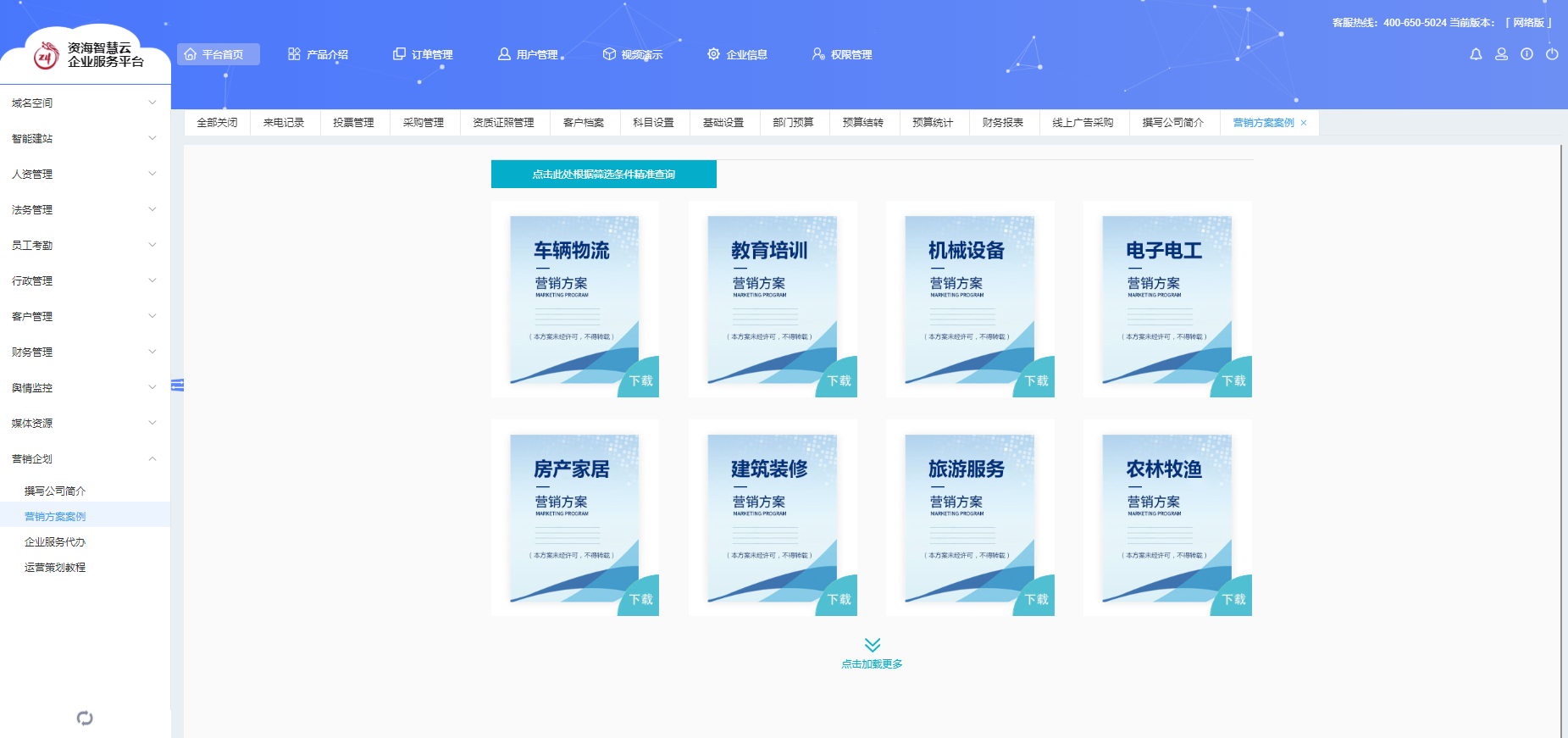Switch to the 财务报表 tab
This screenshot has width=1568, height=738.
pyautogui.click(x=1002, y=123)
